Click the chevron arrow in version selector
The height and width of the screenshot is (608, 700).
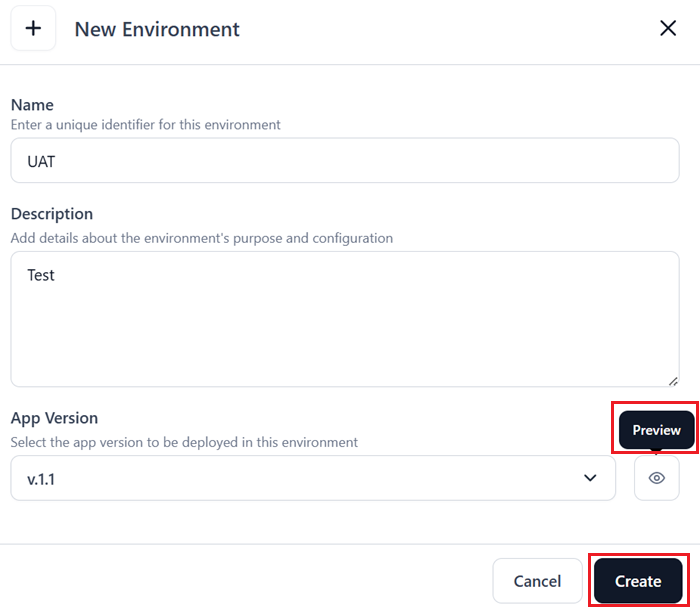(590, 478)
